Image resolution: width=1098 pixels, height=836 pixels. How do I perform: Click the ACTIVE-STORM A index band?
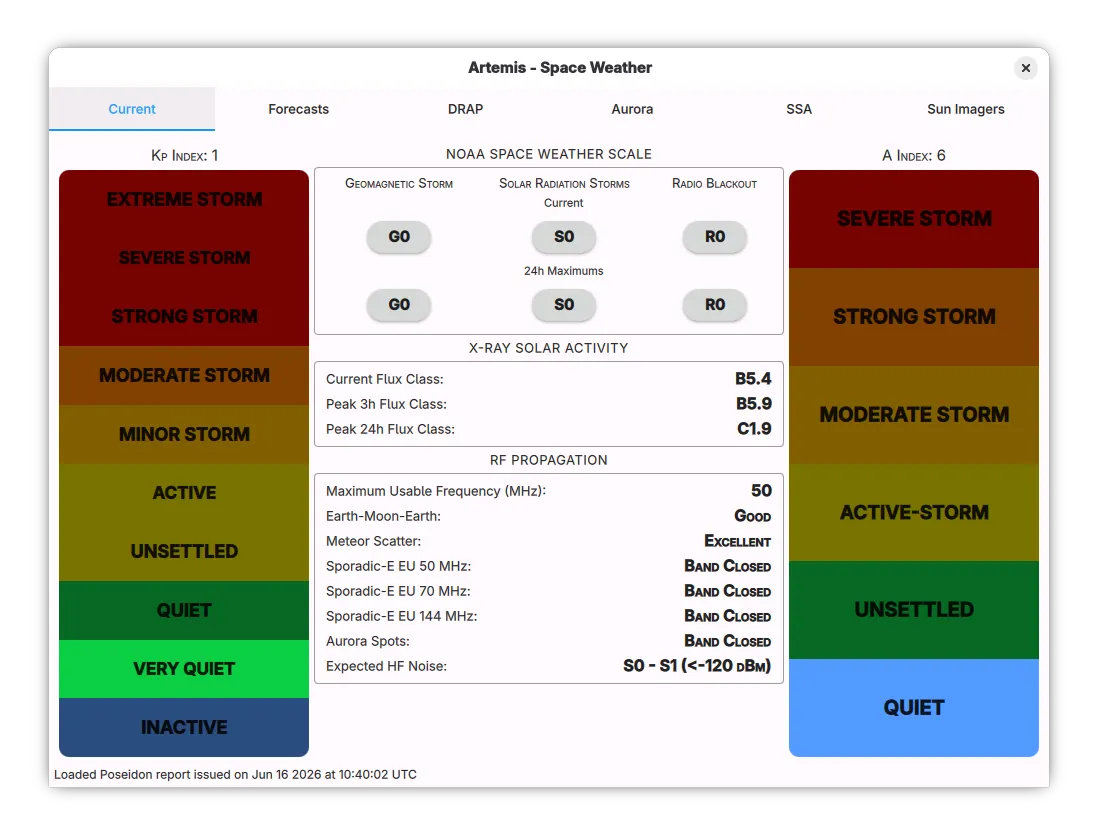tap(914, 512)
